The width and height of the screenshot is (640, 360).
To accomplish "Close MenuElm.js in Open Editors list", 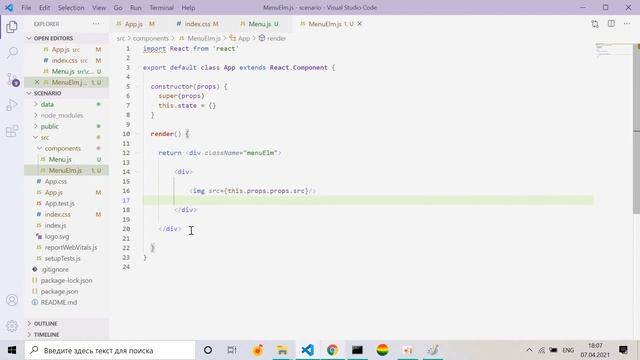I will point(37,82).
